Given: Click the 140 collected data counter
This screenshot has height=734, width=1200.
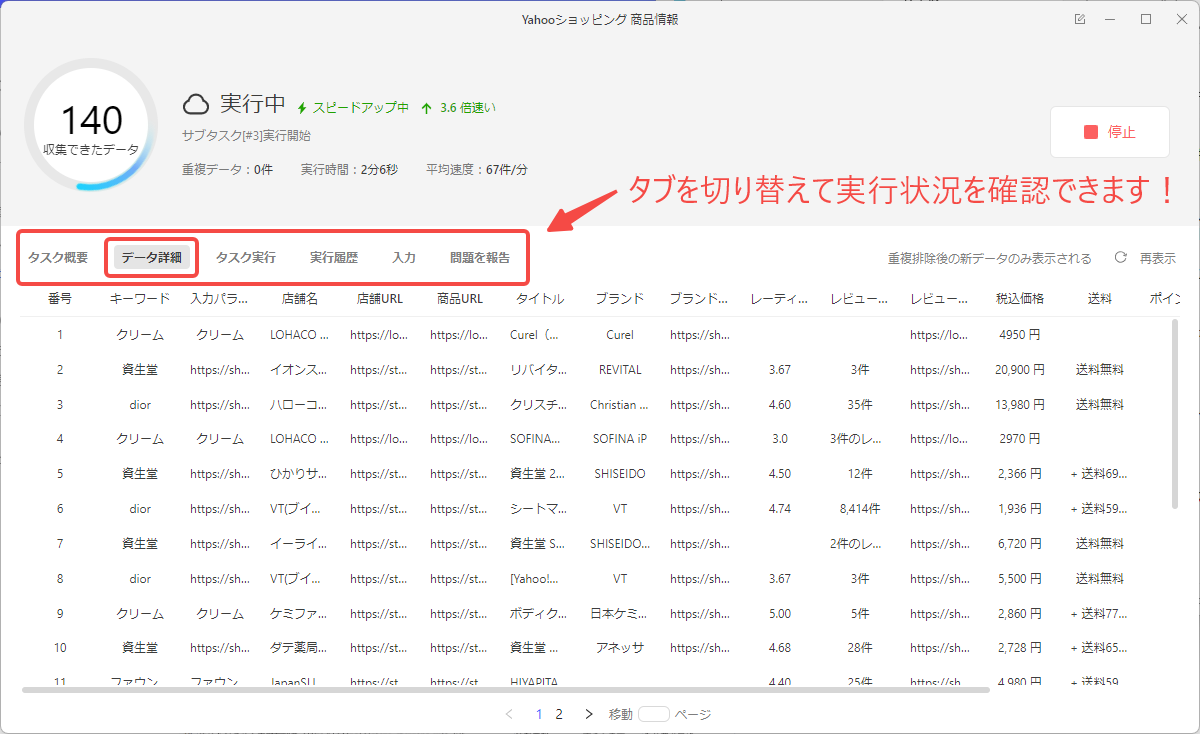Looking at the screenshot, I should (91, 121).
